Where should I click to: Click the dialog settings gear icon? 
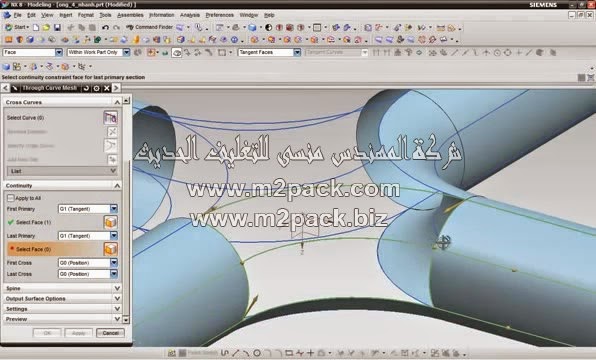97,88
